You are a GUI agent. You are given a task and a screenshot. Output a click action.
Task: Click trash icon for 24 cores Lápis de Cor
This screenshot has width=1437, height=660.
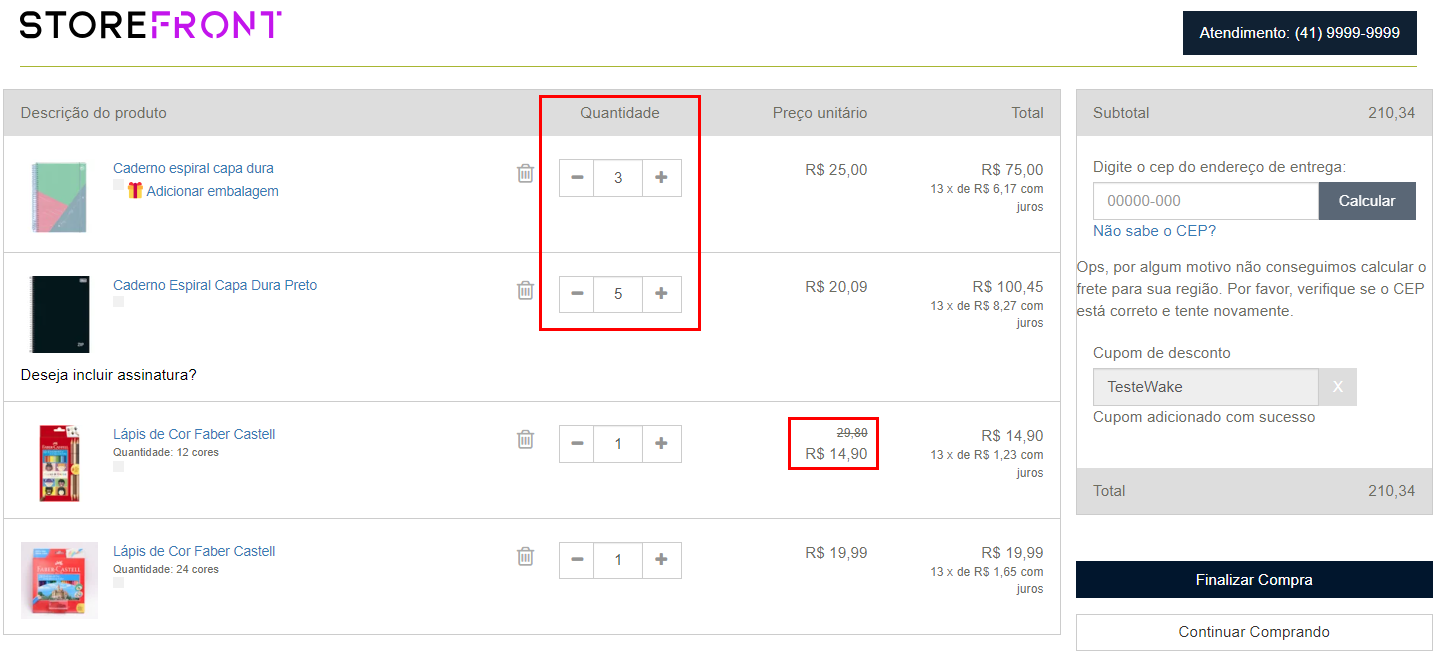tap(525, 556)
